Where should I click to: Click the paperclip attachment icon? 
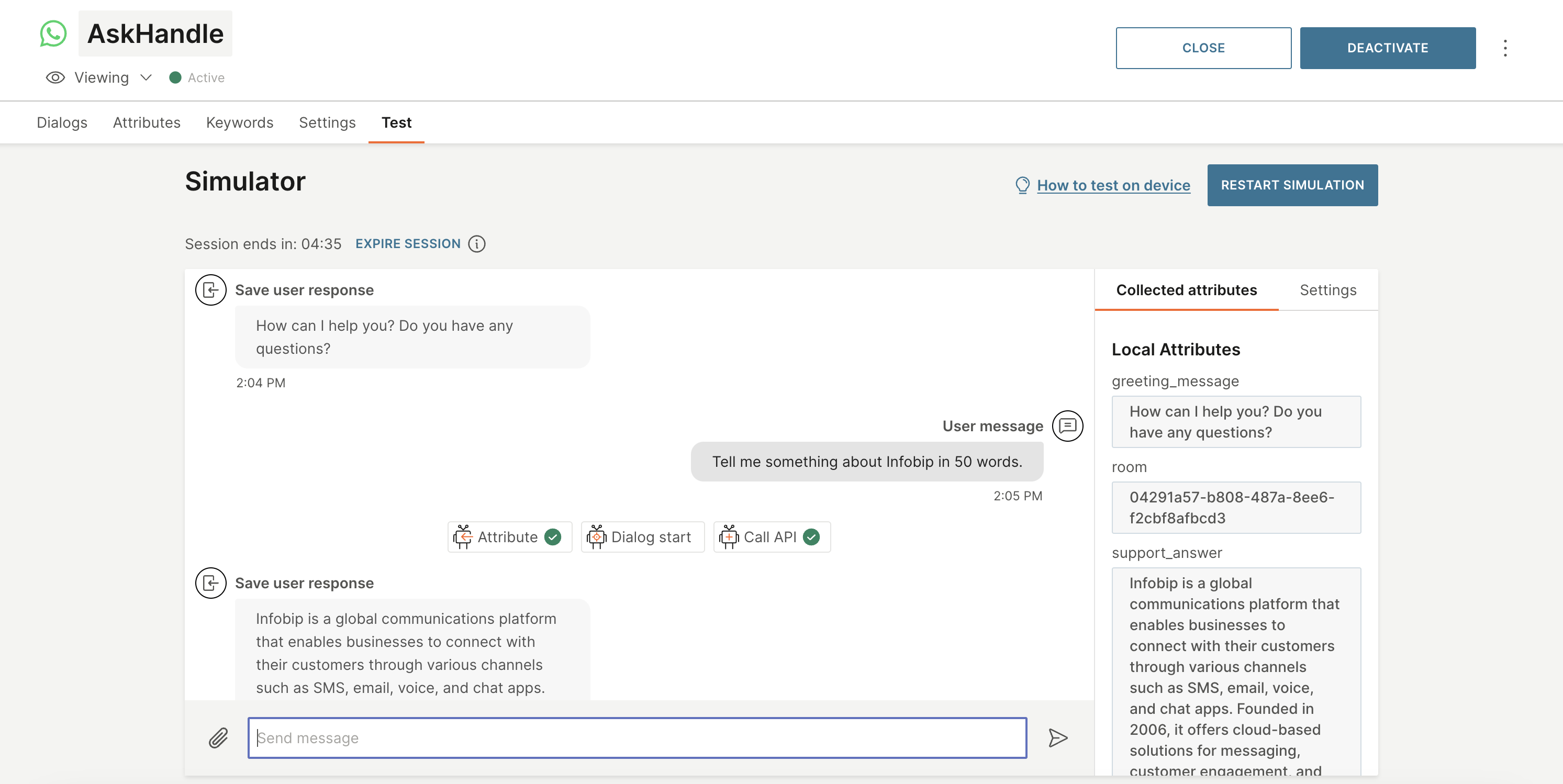pyautogui.click(x=218, y=738)
